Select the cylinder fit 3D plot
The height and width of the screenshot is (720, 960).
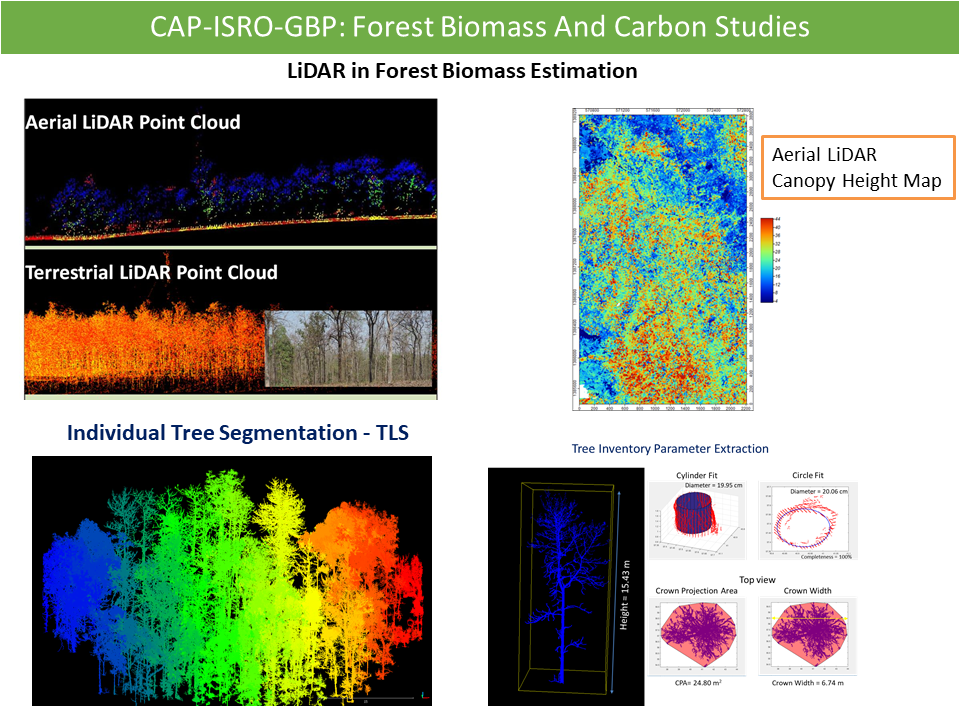coord(697,521)
